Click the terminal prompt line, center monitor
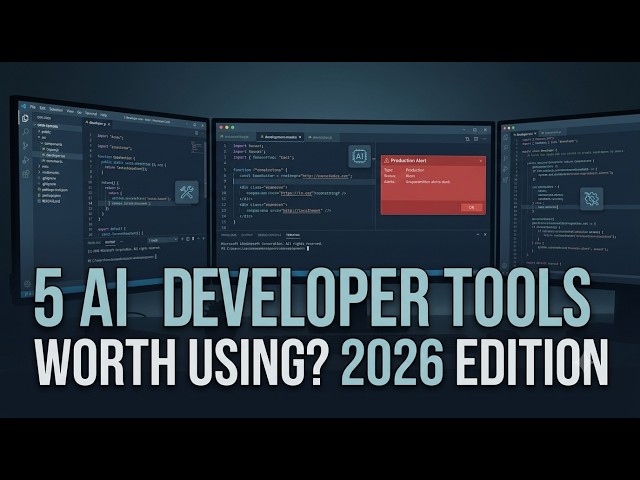This screenshot has width=640, height=480. (264, 248)
